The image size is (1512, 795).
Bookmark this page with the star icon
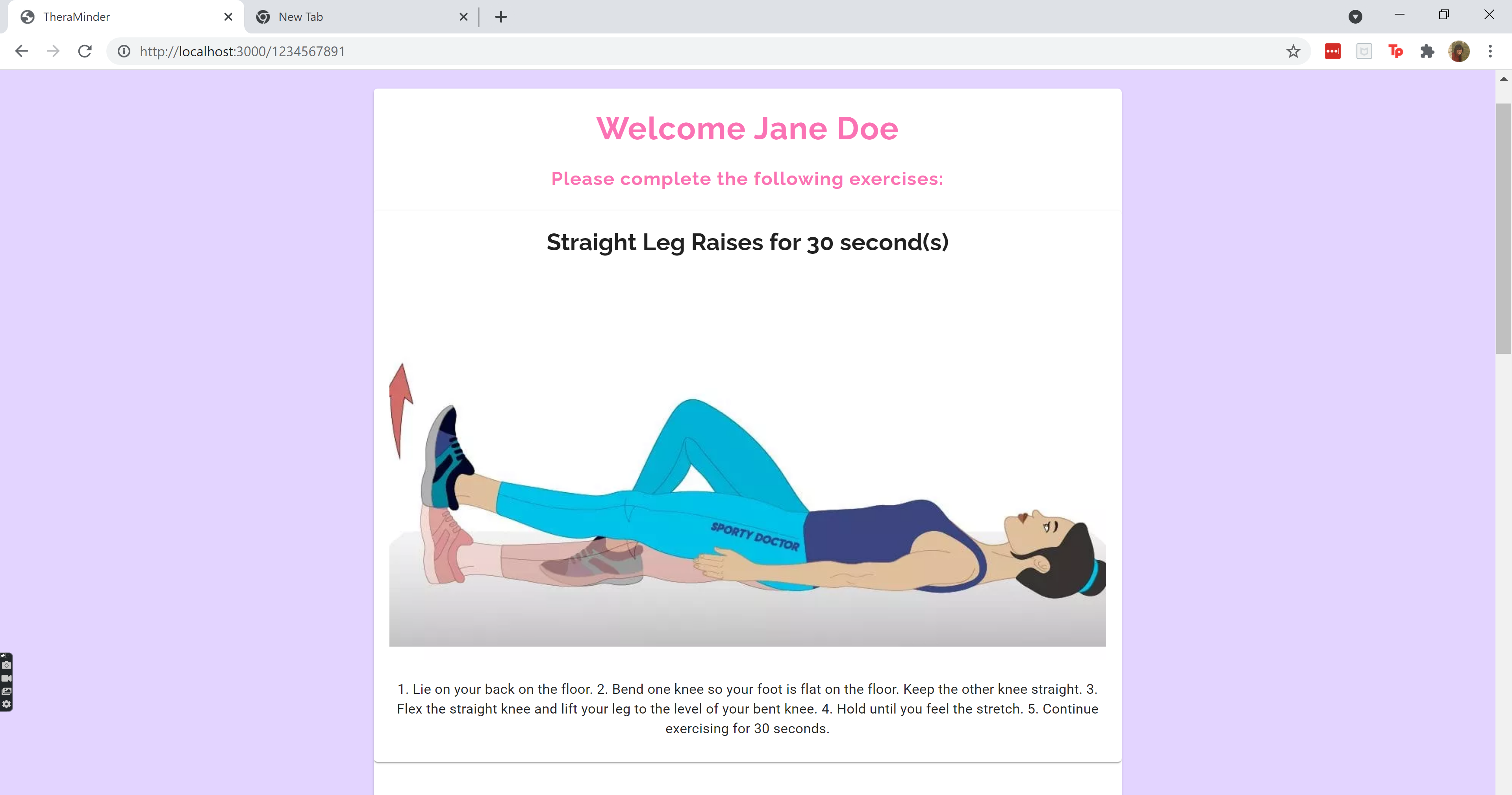[1293, 52]
